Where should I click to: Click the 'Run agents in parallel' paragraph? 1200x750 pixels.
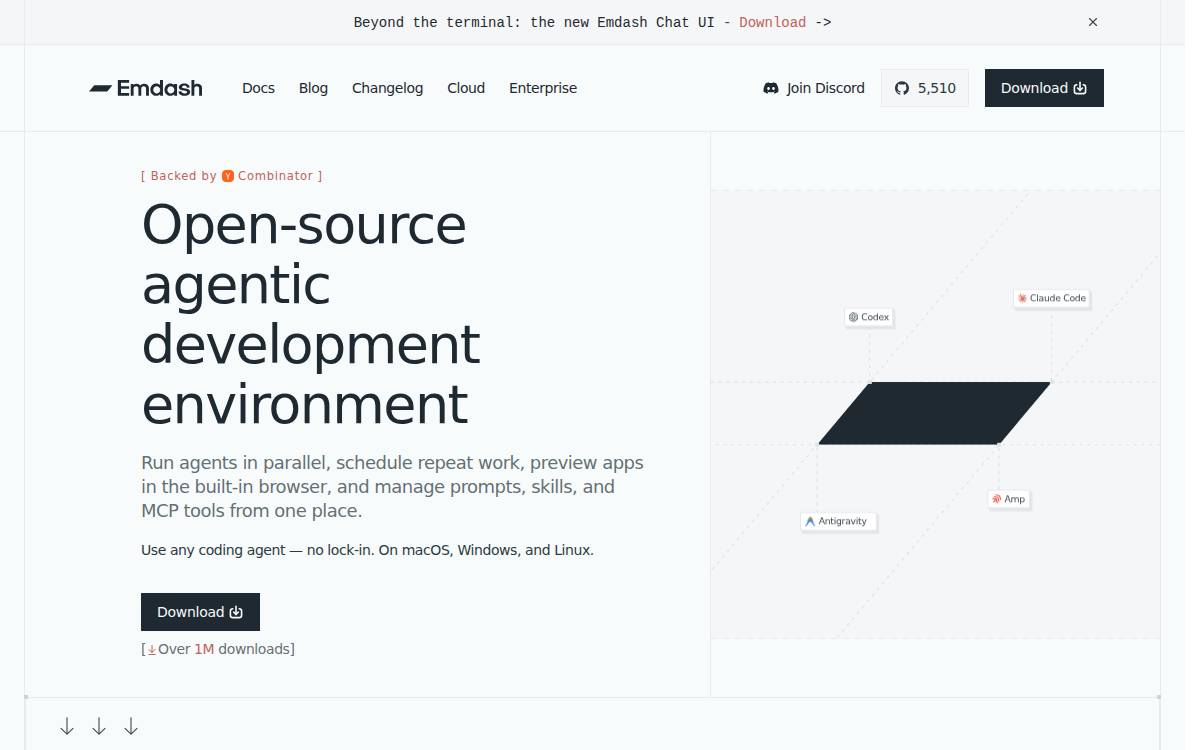(392, 487)
